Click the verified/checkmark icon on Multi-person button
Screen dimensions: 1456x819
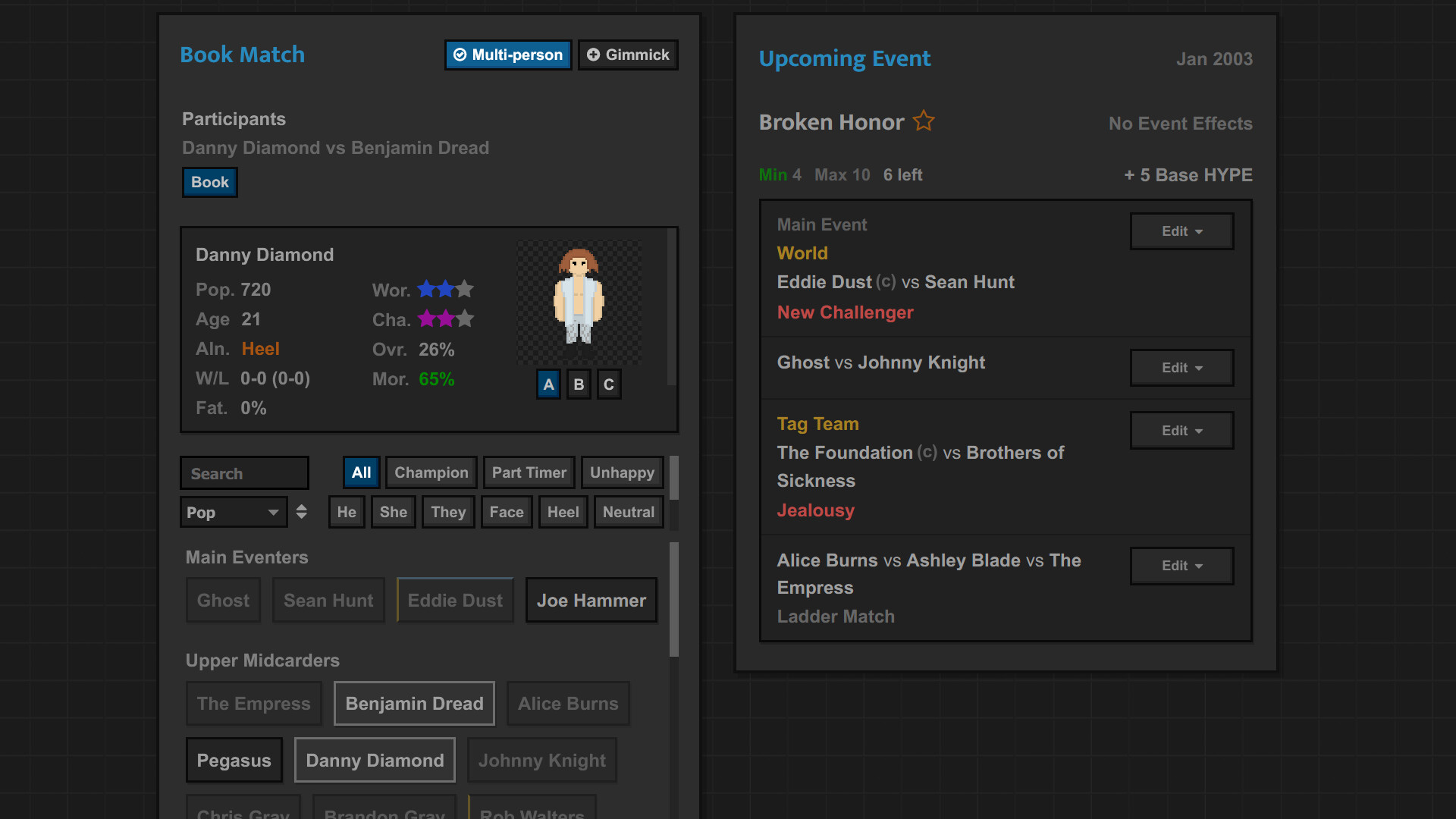click(x=460, y=55)
